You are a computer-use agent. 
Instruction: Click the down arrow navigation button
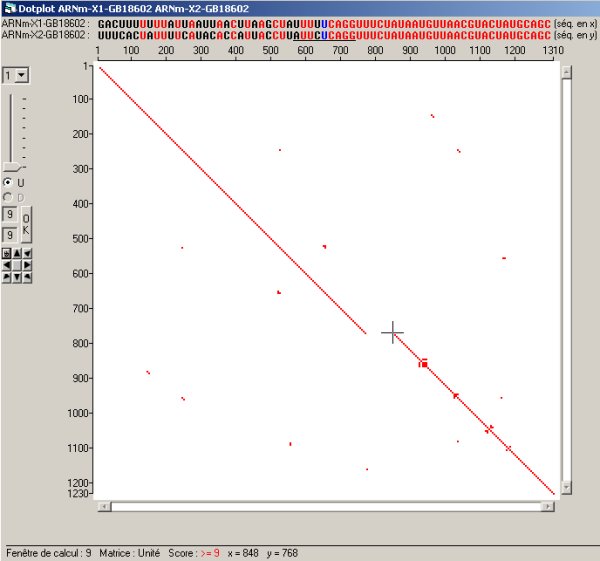click(16, 276)
